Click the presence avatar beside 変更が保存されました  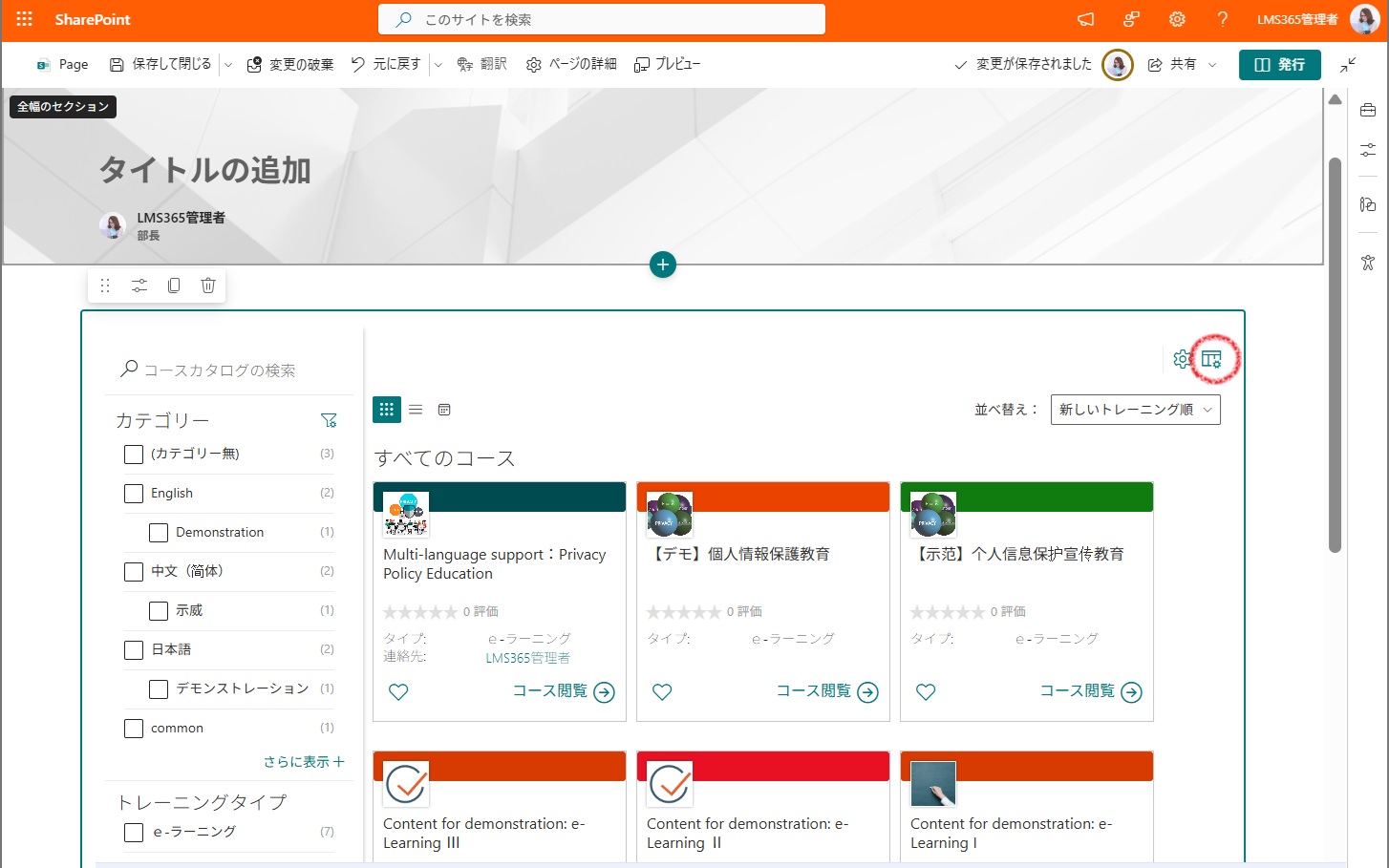[x=1118, y=64]
